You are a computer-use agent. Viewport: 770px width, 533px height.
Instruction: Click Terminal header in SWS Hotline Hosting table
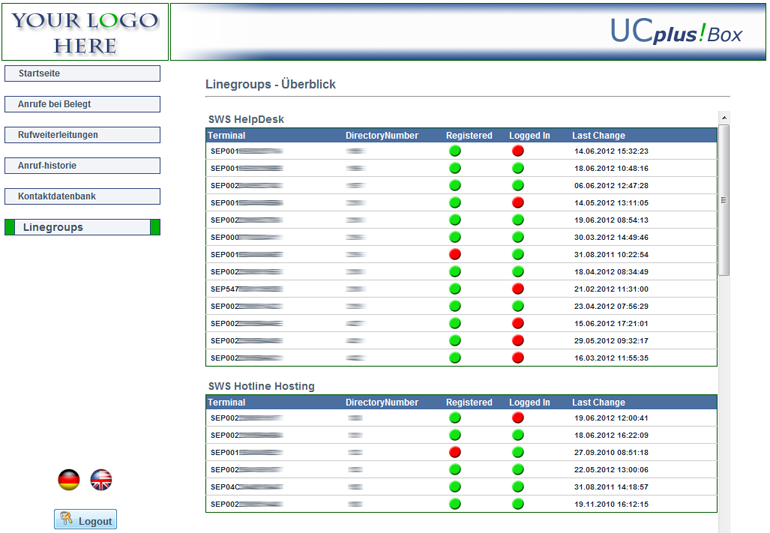pyautogui.click(x=226, y=402)
